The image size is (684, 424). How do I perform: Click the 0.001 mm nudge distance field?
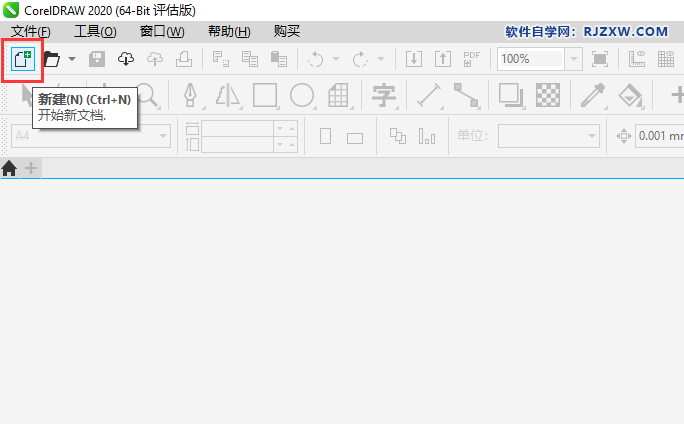pyautogui.click(x=660, y=136)
